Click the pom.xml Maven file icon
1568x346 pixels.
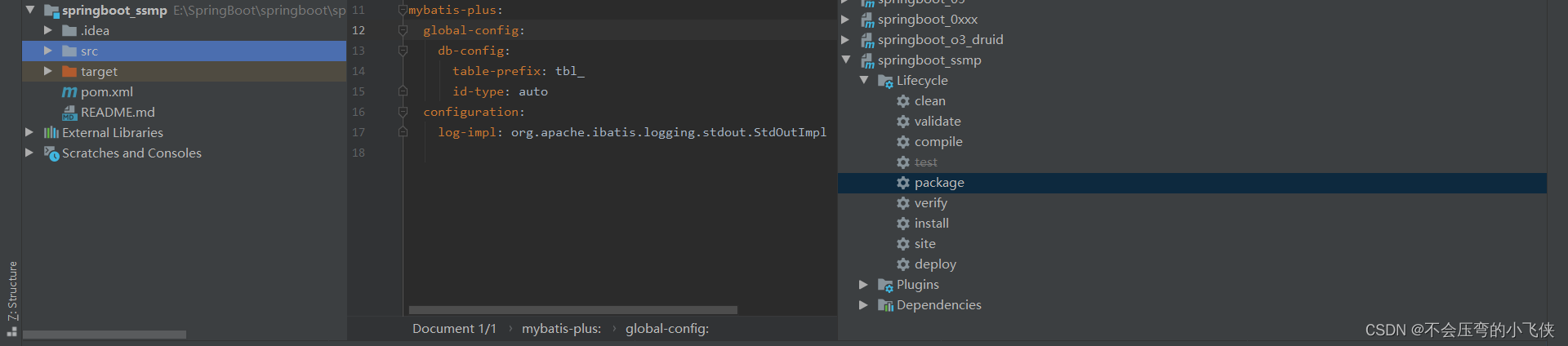click(69, 92)
